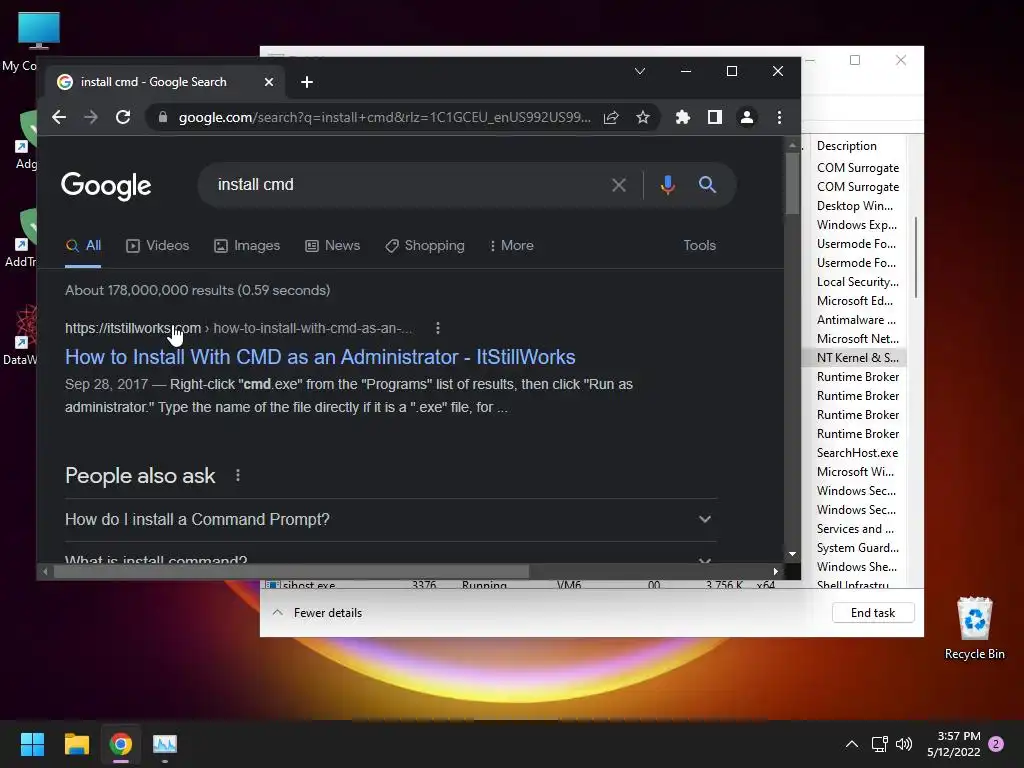Open the More search categories menu
This screenshot has height=768, width=1024.
[511, 246]
